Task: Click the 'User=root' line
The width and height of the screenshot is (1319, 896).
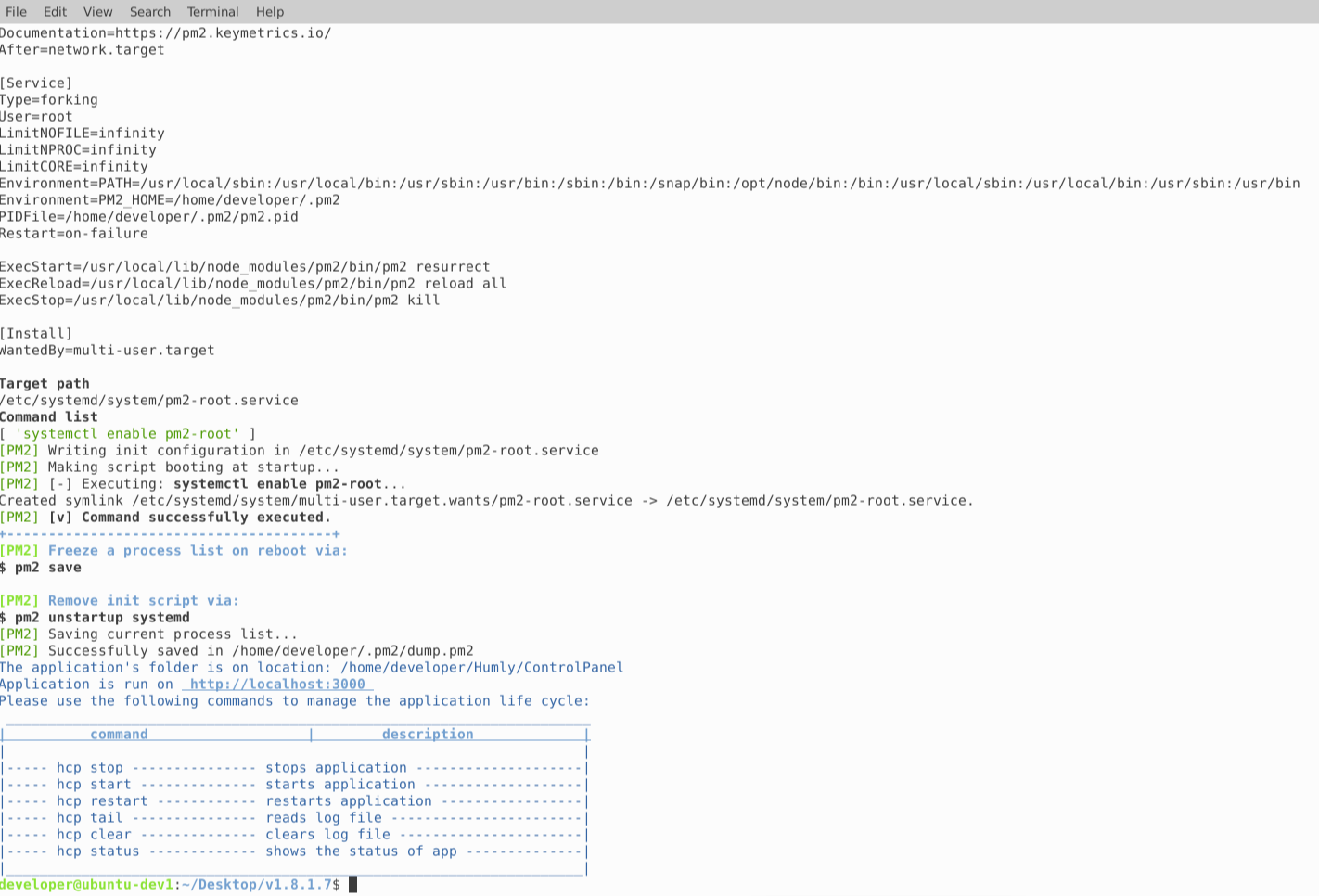Action: 36,117
